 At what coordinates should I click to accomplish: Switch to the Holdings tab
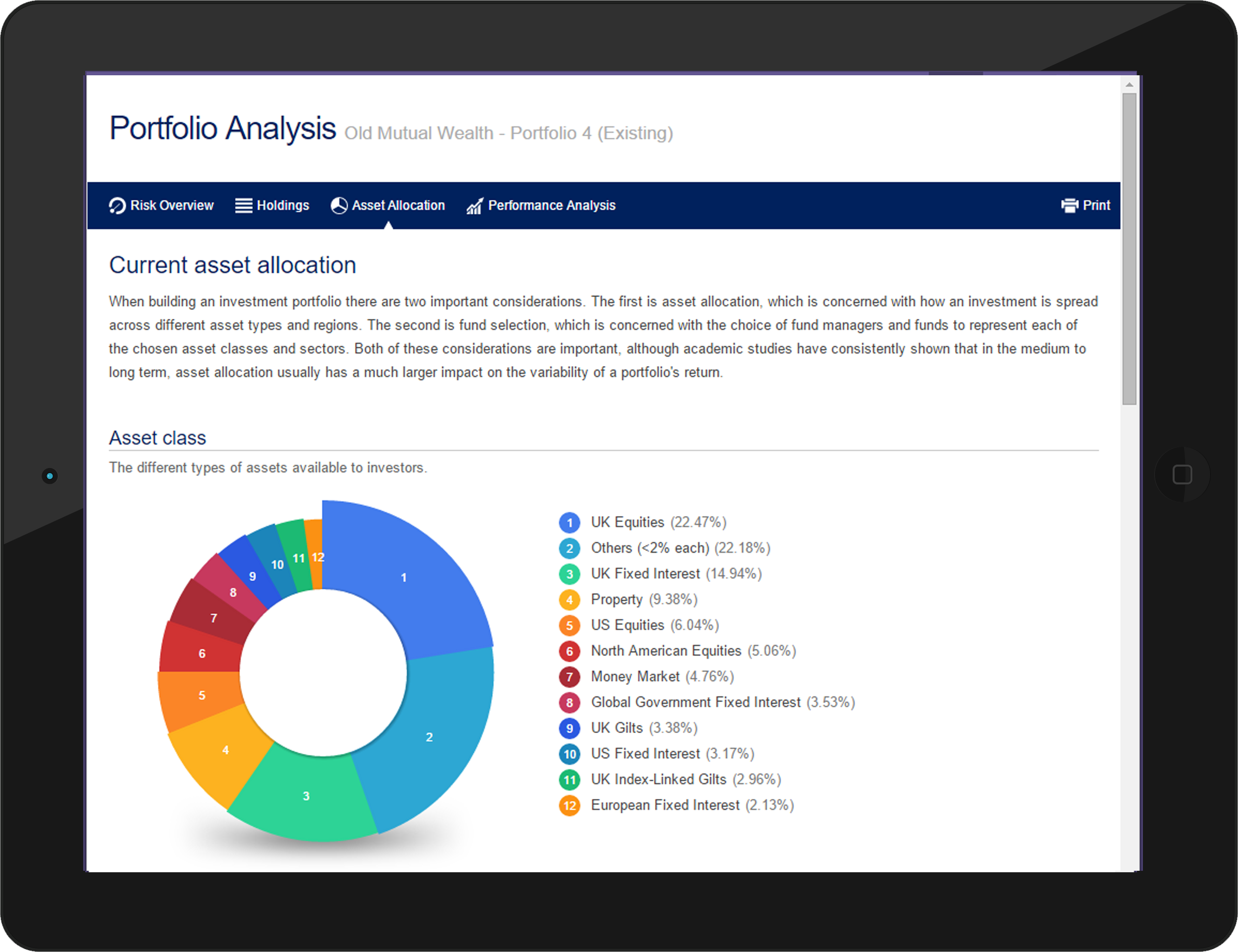pos(272,206)
